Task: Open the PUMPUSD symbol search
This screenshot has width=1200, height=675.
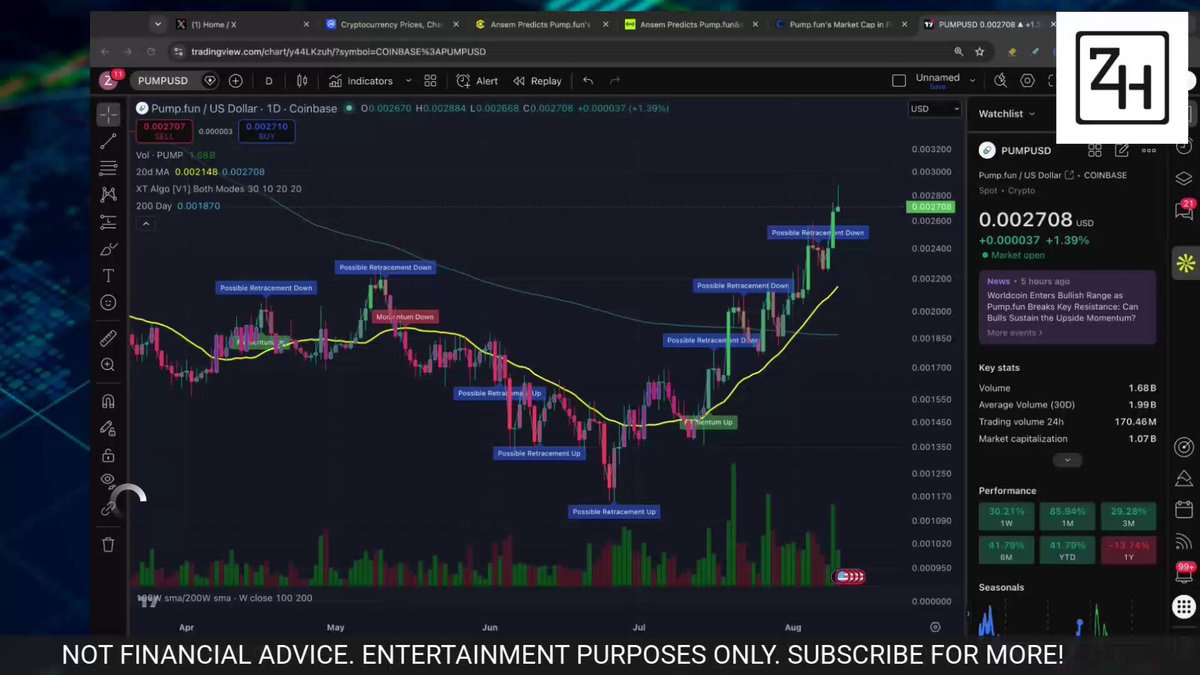Action: pyautogui.click(x=164, y=81)
